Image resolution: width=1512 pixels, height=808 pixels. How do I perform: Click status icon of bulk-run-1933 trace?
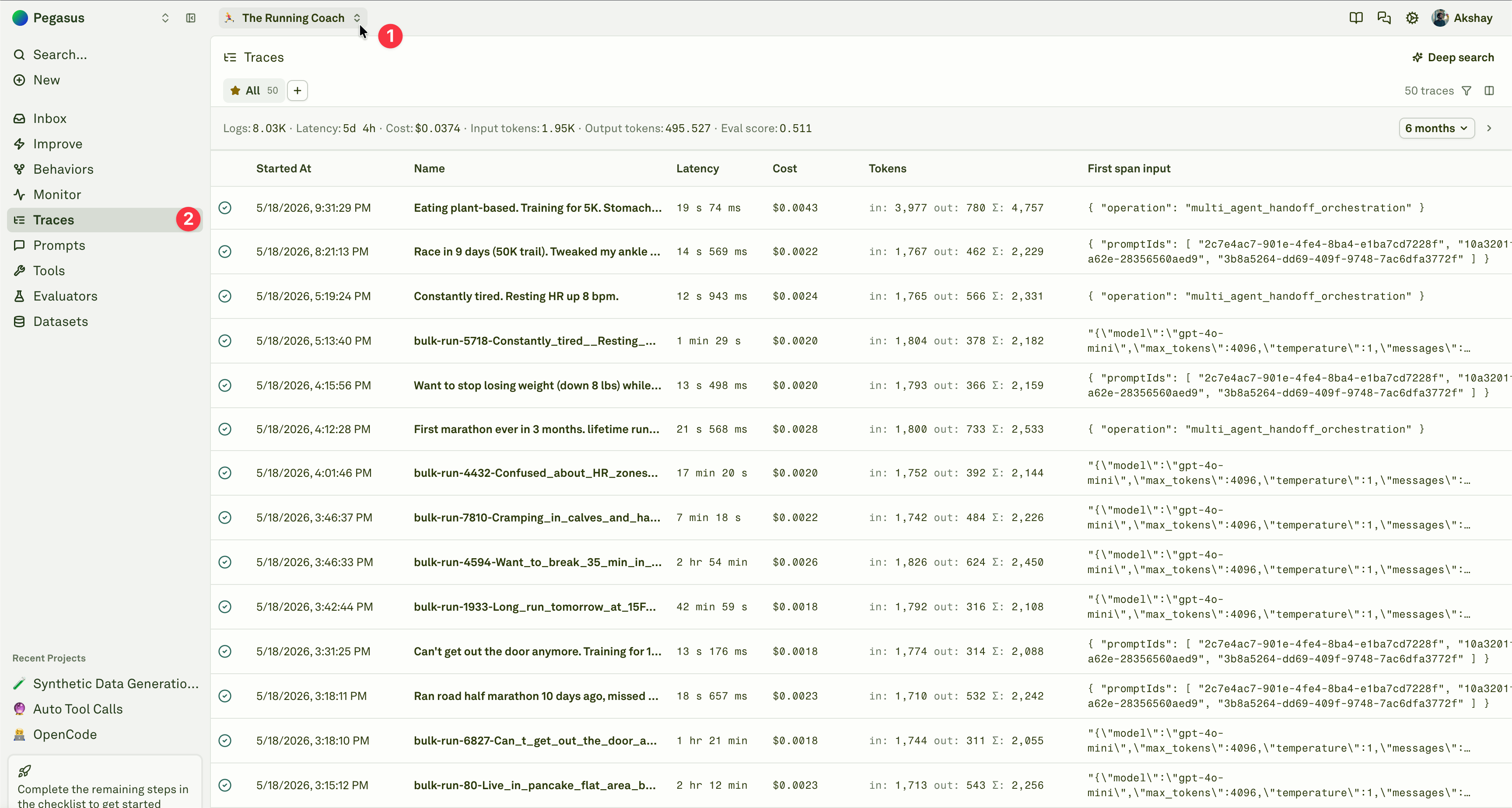pos(225,607)
